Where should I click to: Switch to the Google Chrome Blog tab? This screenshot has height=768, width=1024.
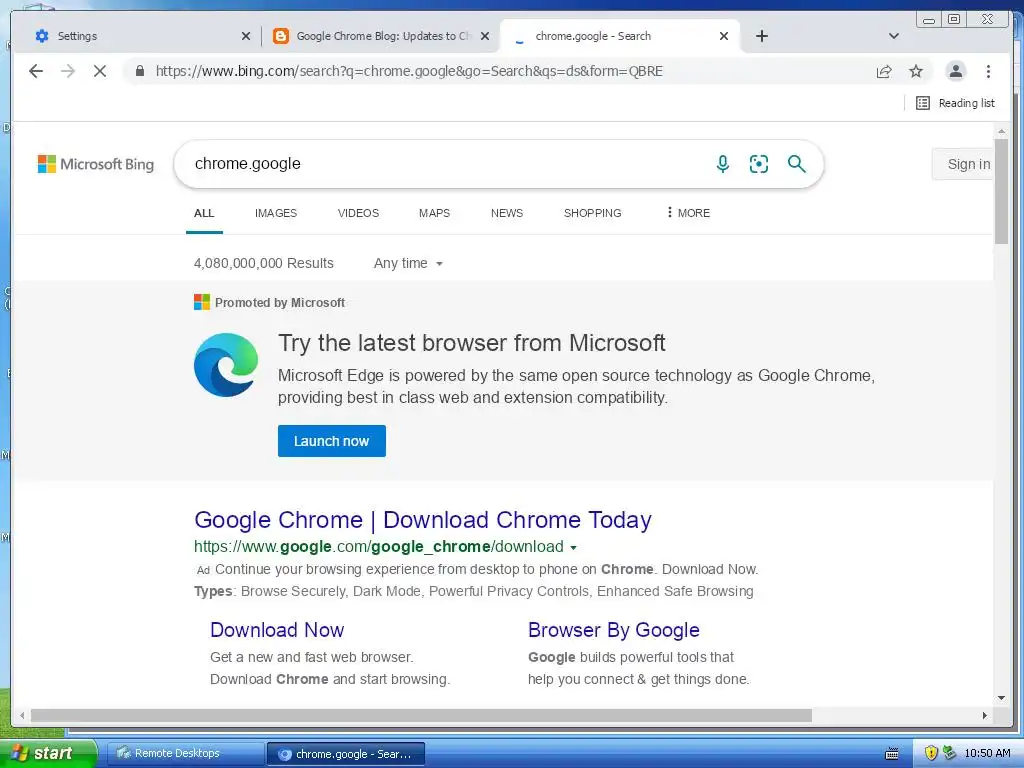[379, 36]
